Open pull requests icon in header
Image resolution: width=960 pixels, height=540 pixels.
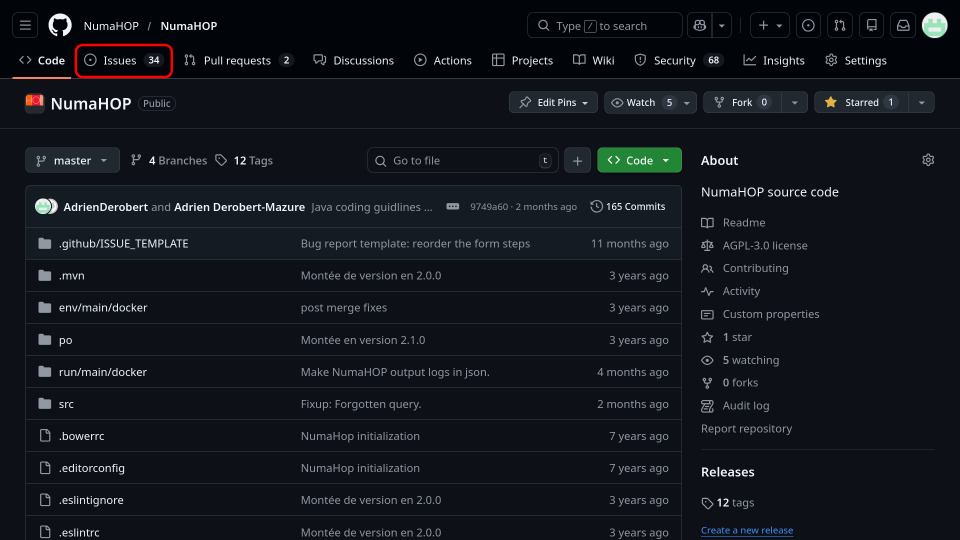click(x=840, y=26)
